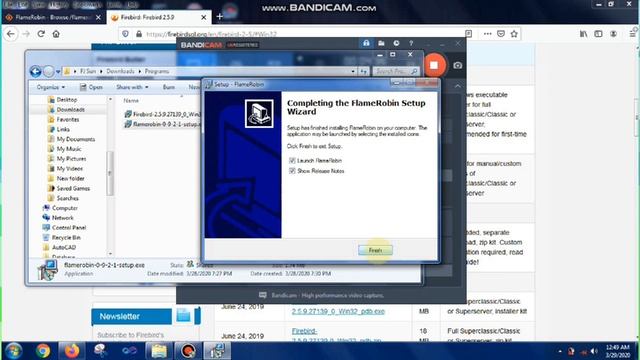Open Windows Start button
The image size is (640, 360).
point(14,351)
